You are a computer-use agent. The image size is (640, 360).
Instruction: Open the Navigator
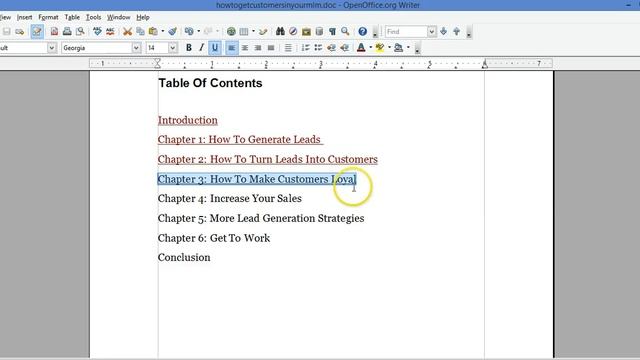pyautogui.click(x=293, y=31)
